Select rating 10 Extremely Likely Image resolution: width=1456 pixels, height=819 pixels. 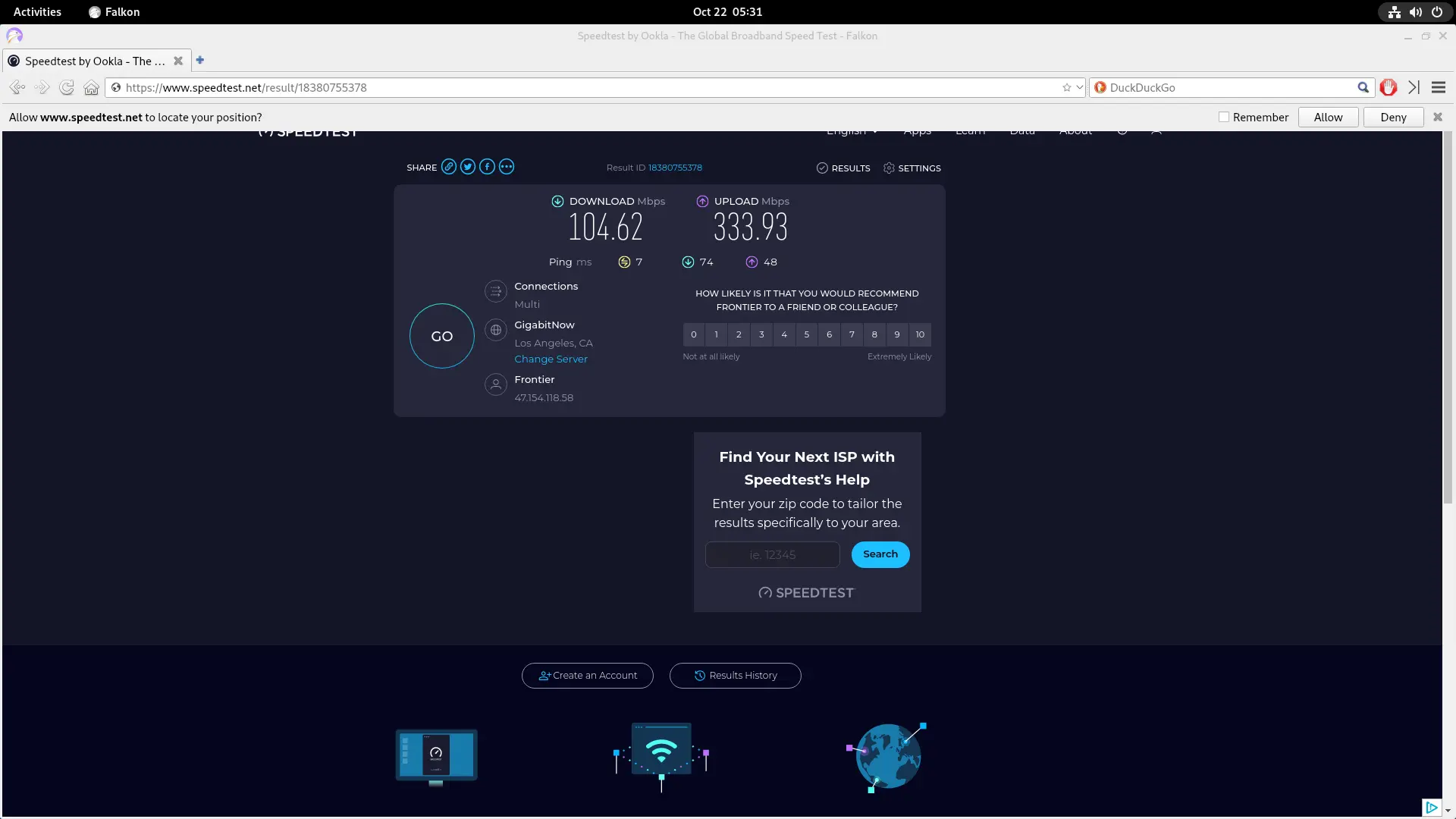[x=920, y=334]
